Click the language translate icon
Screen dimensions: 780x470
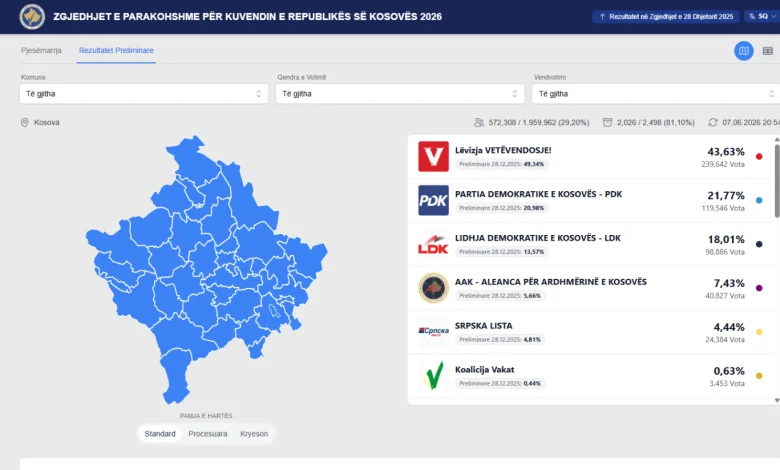pos(752,16)
